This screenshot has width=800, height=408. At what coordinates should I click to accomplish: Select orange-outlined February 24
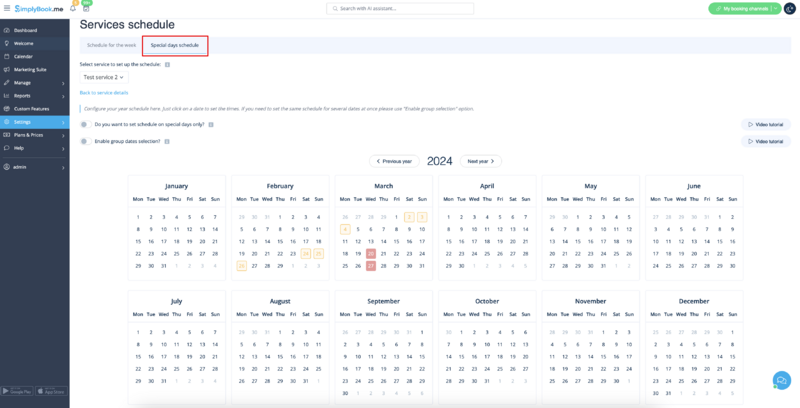click(306, 253)
